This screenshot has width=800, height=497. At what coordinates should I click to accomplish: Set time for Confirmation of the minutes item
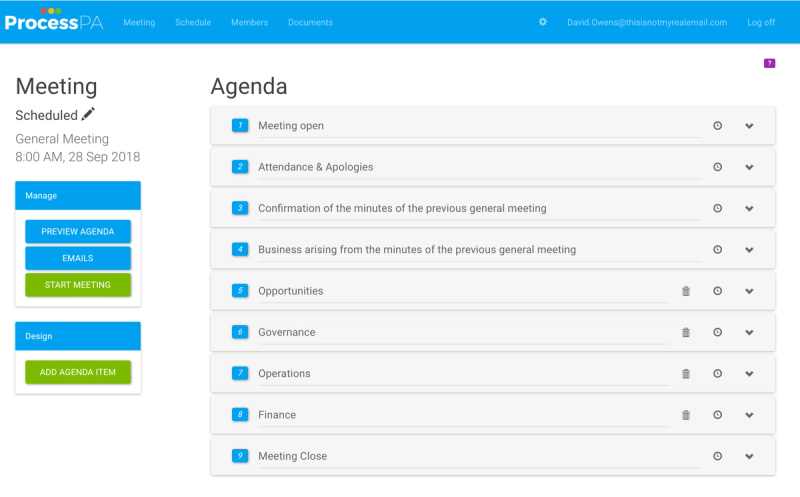(x=717, y=208)
